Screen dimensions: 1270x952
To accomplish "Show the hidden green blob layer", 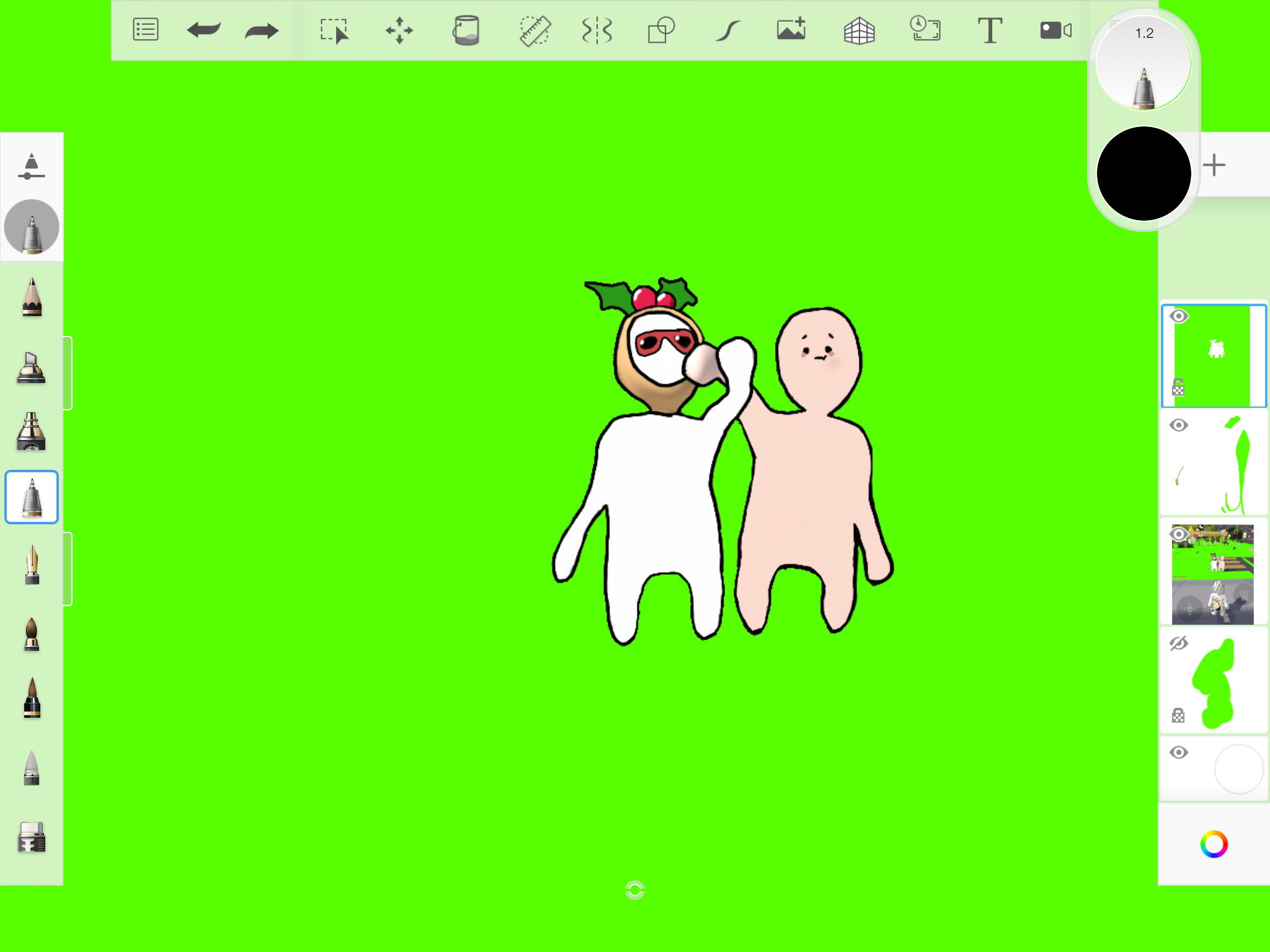I will [x=1179, y=643].
